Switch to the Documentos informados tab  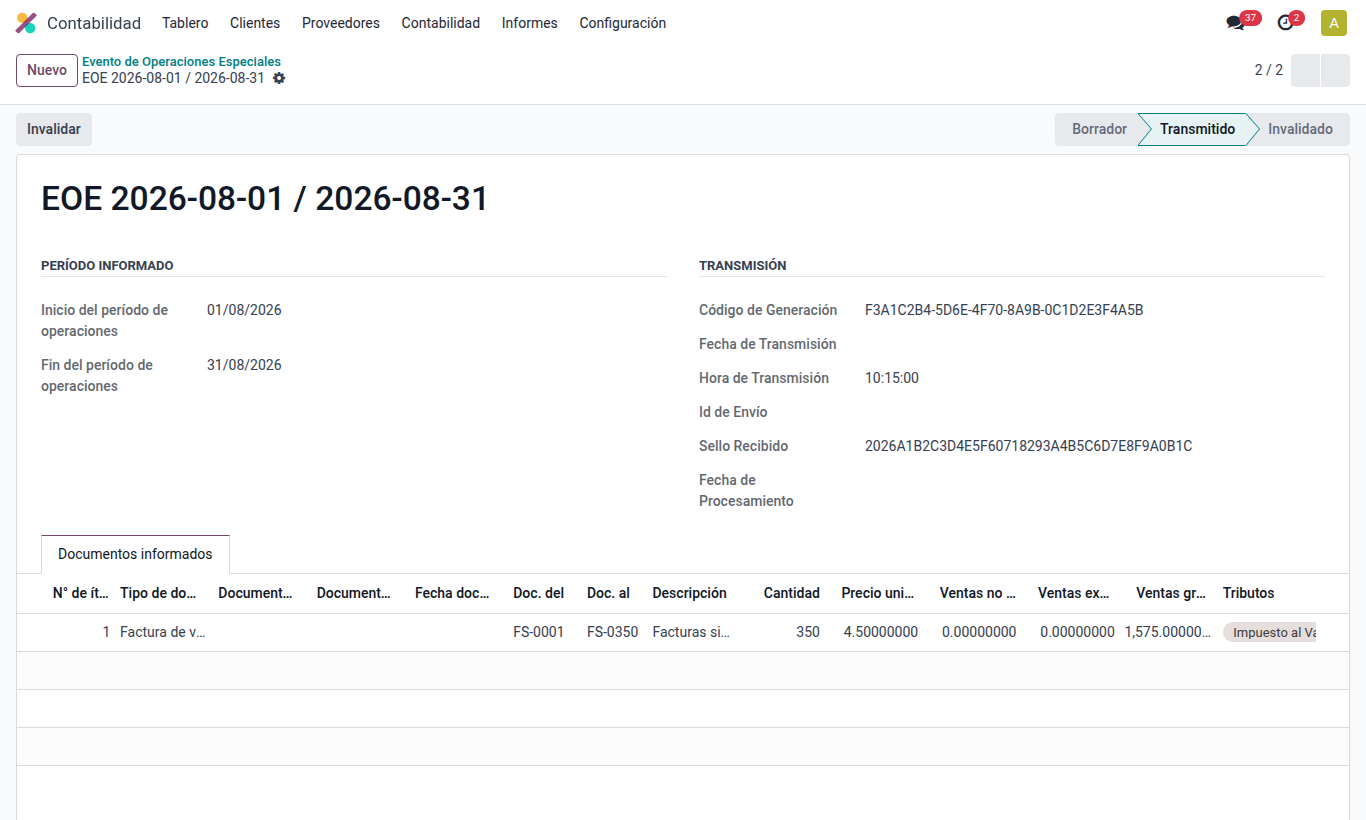135,554
